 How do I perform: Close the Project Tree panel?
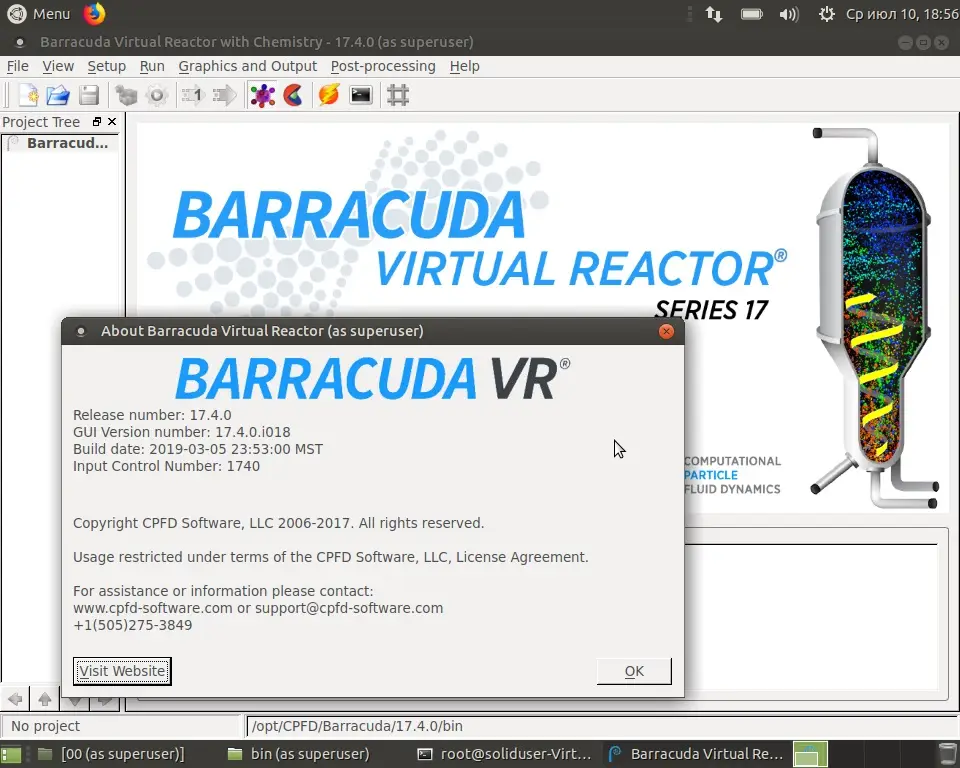[x=112, y=122]
